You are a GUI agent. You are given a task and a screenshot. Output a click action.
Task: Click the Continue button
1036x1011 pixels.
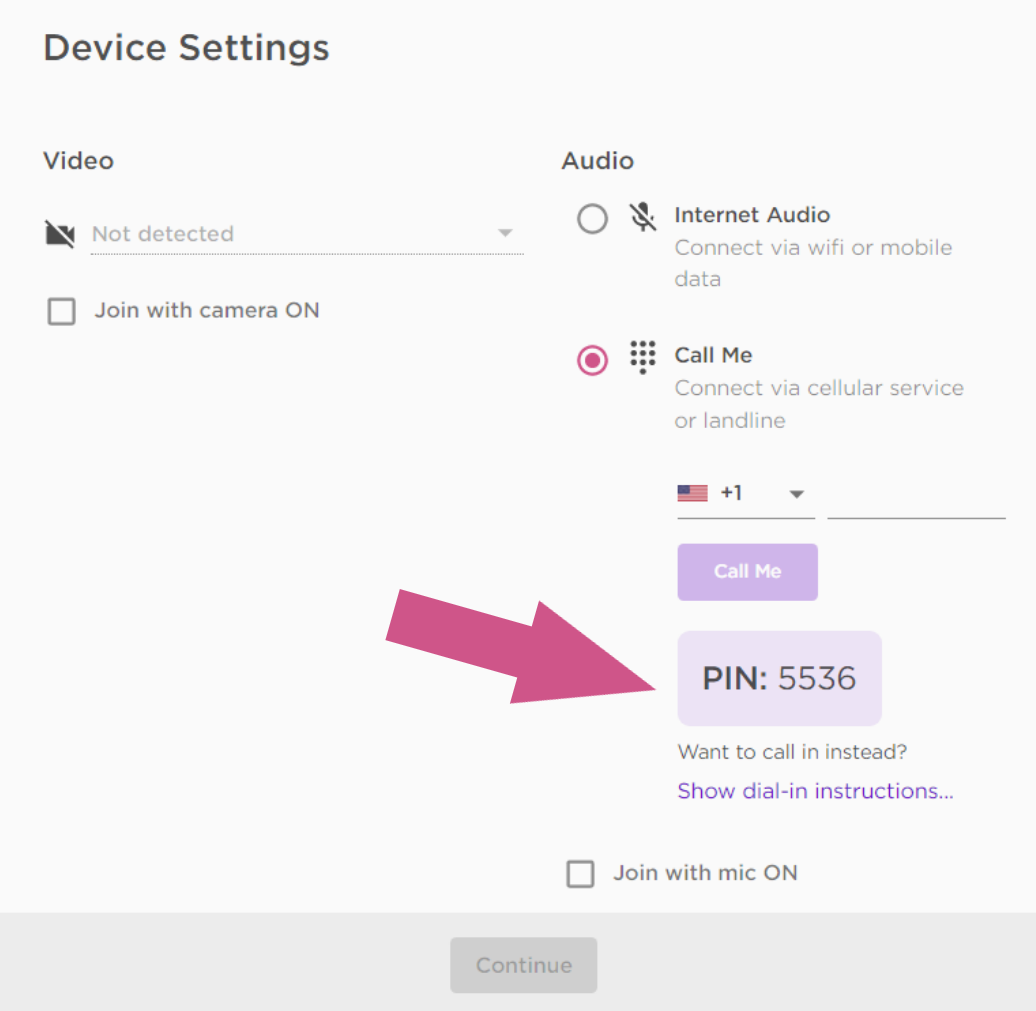523,965
